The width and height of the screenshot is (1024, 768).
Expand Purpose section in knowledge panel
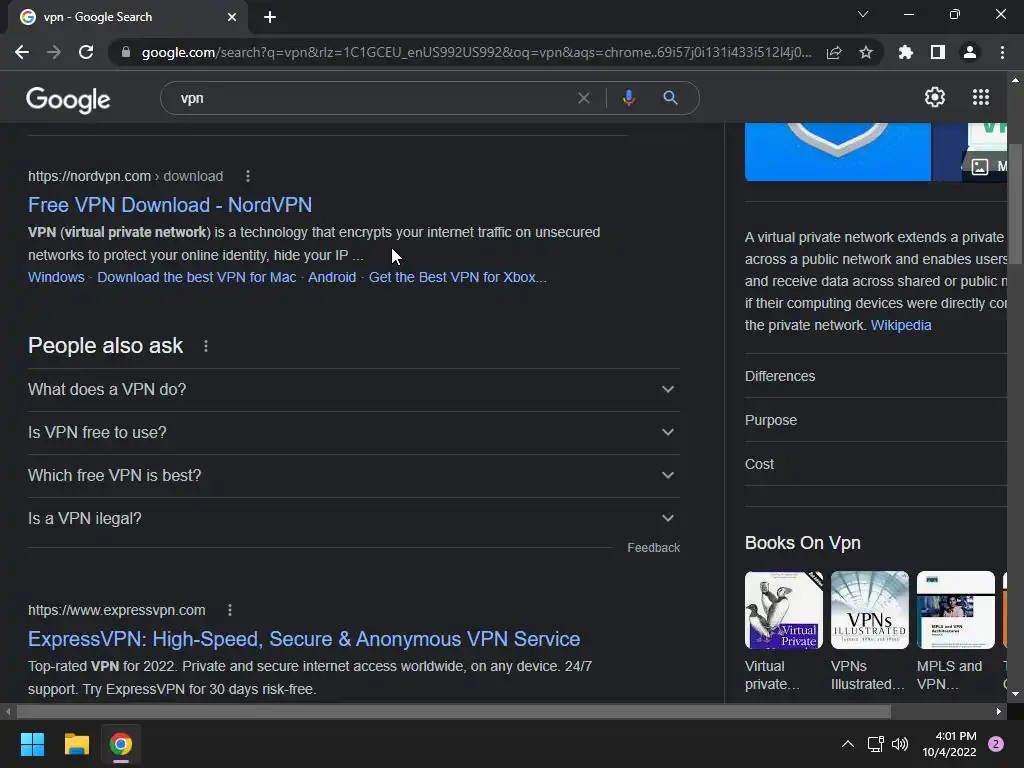click(875, 420)
